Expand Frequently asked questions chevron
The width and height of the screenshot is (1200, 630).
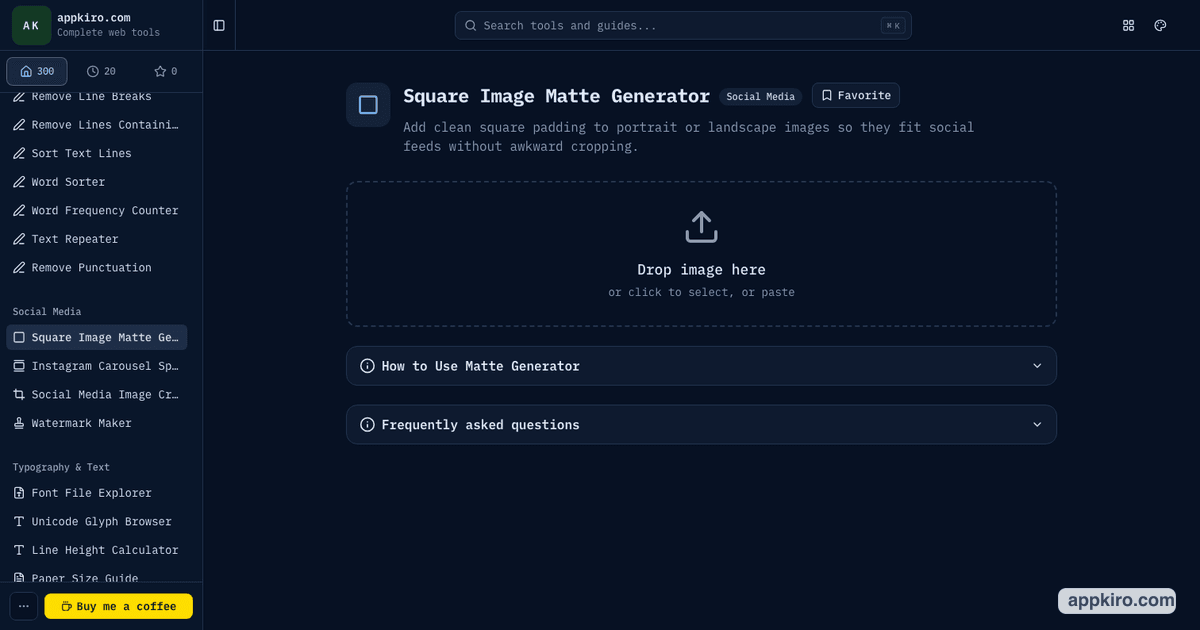coord(1037,425)
